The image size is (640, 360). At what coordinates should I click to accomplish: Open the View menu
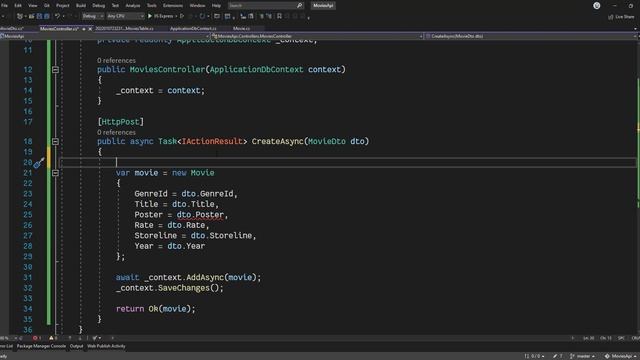[x=33, y=6]
